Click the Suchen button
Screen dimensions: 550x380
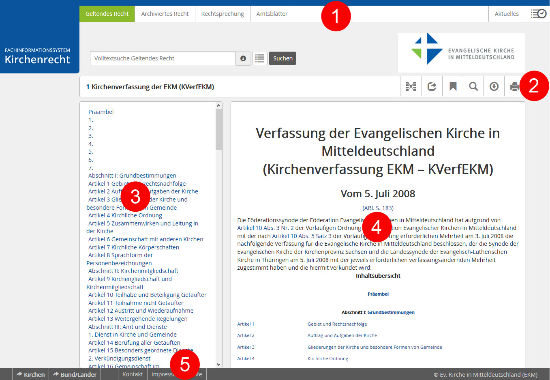coord(282,58)
